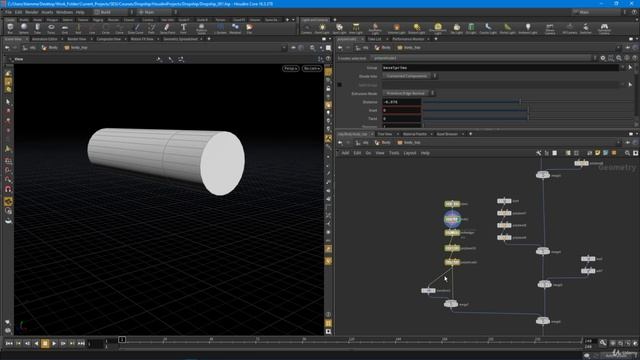Click the step back one frame button
640x360 pixels.
(x=27, y=343)
